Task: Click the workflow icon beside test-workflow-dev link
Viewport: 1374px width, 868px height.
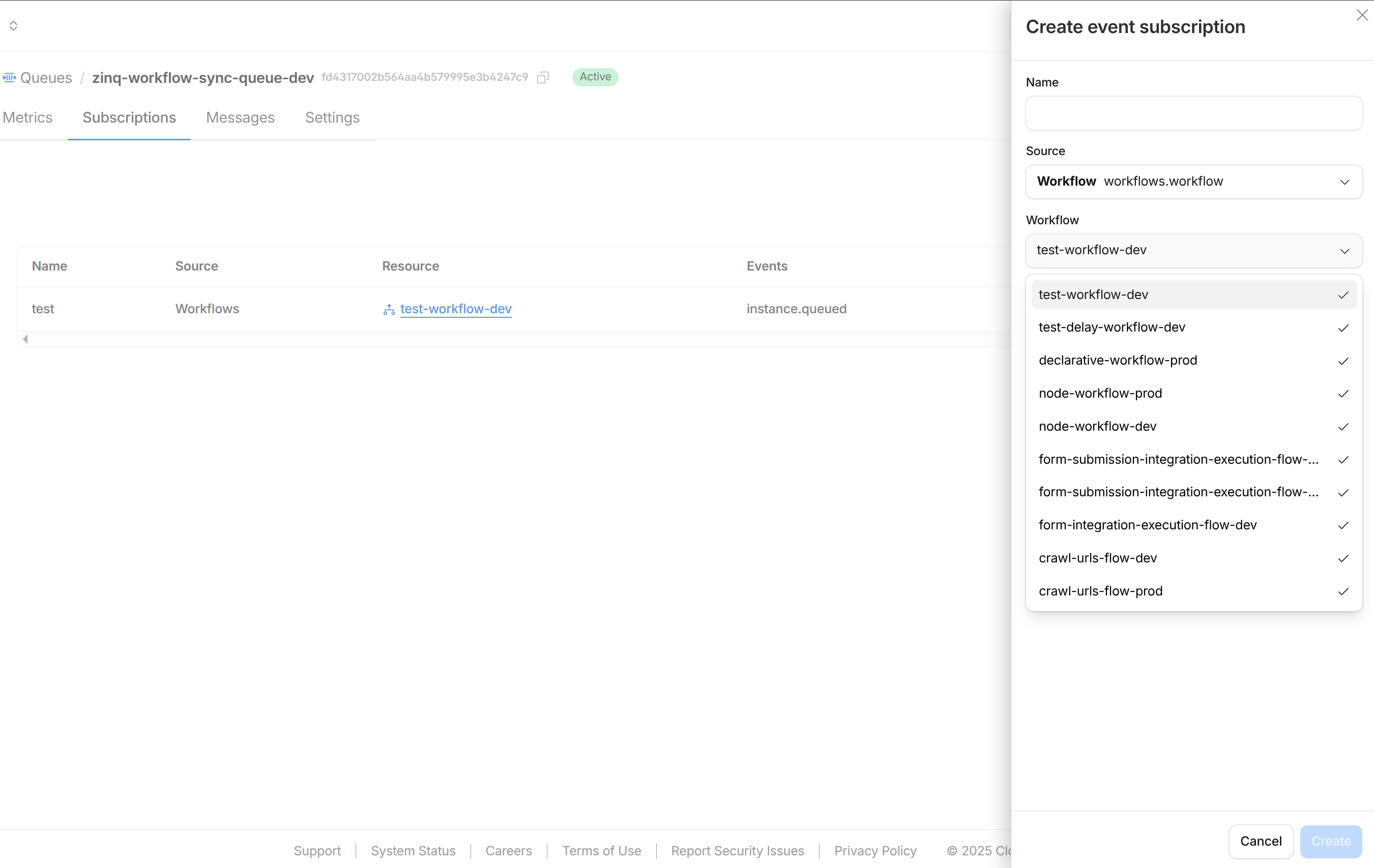Action: (x=389, y=310)
